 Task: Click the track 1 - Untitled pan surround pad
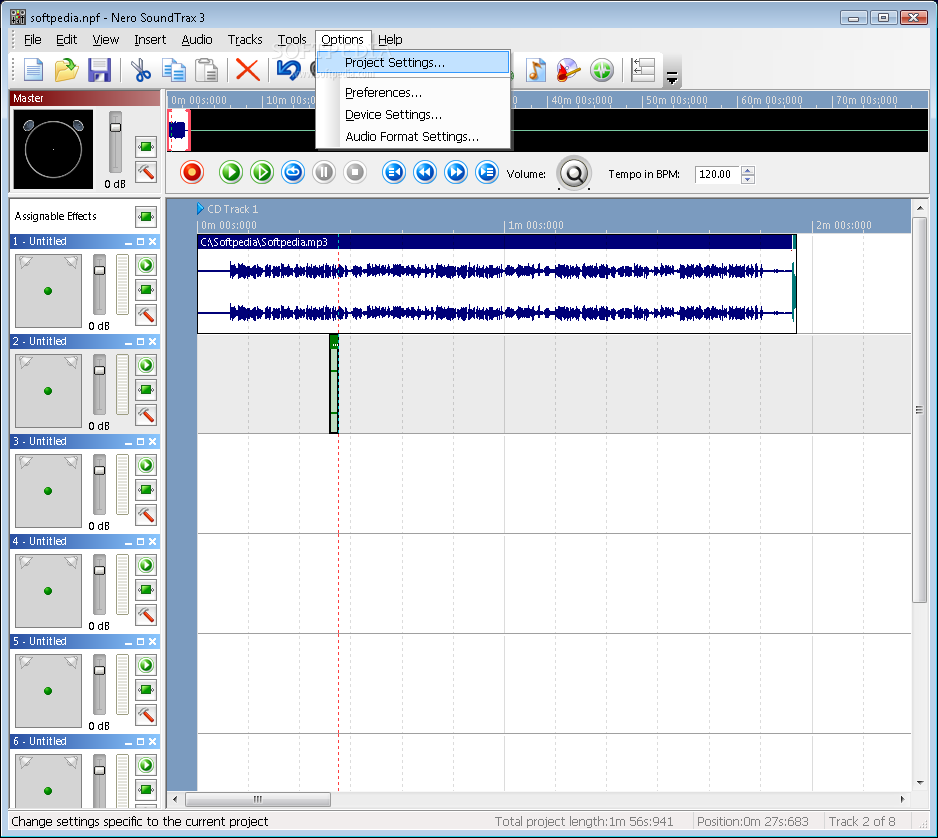[x=48, y=291]
